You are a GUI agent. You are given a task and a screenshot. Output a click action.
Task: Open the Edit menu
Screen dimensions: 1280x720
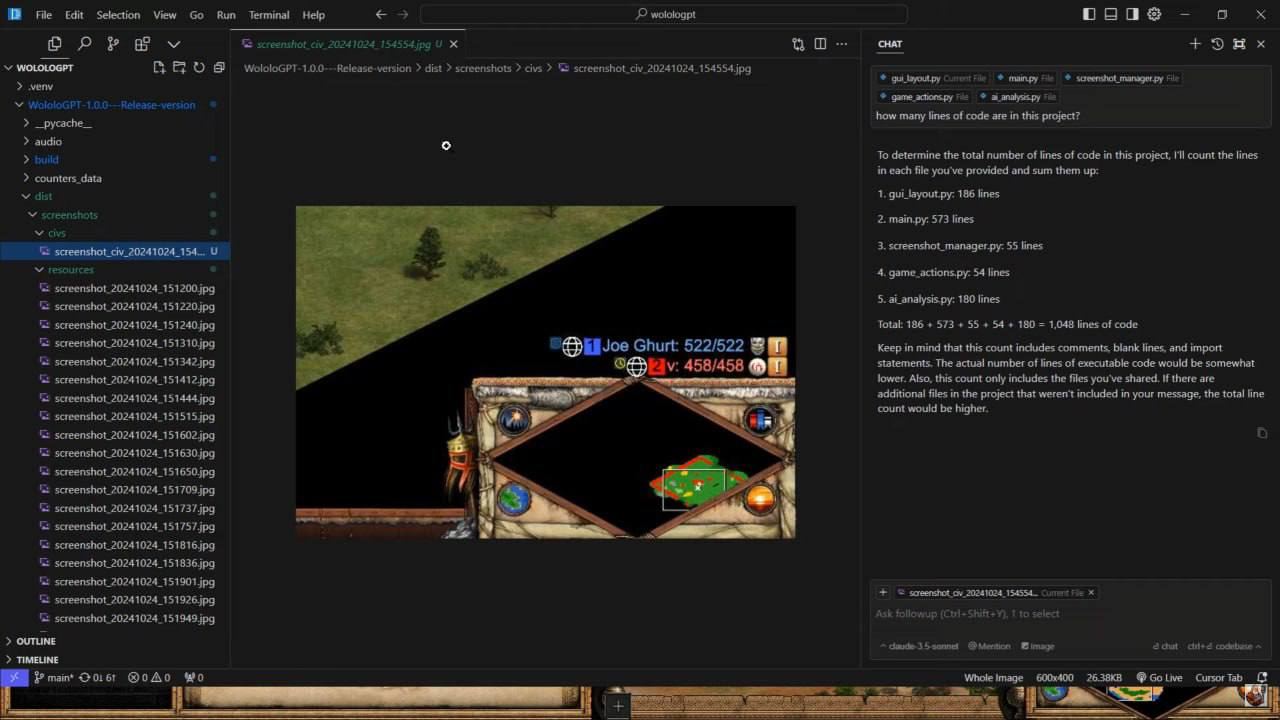[74, 15]
